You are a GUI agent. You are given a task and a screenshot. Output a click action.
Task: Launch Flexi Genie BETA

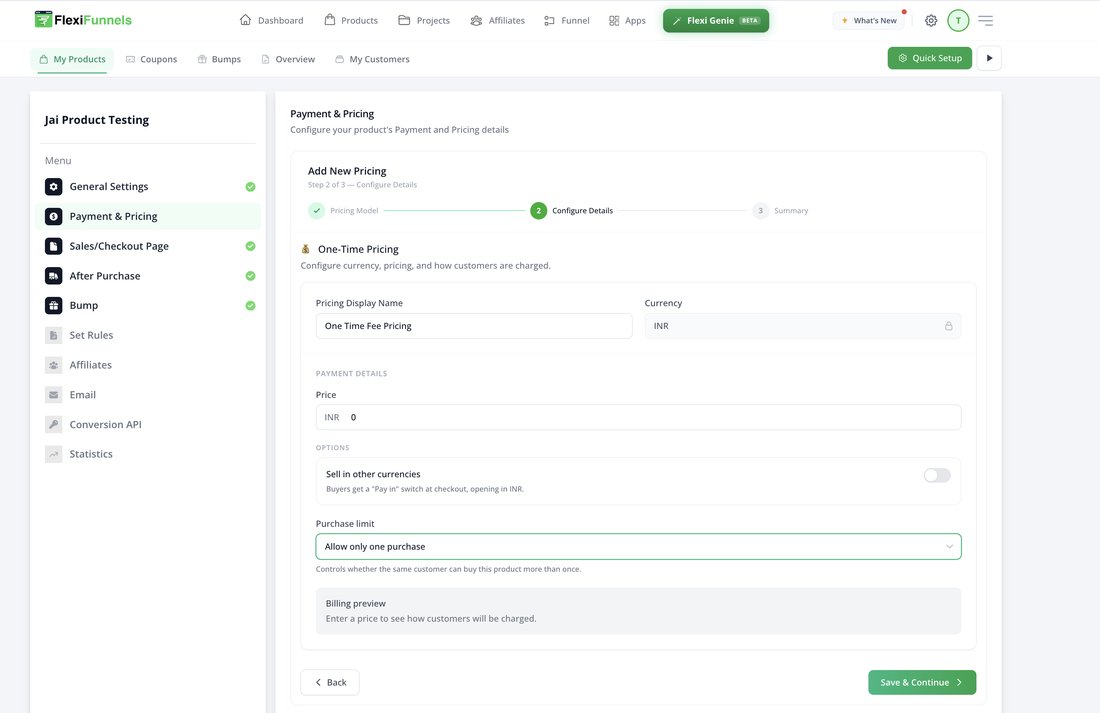716,20
